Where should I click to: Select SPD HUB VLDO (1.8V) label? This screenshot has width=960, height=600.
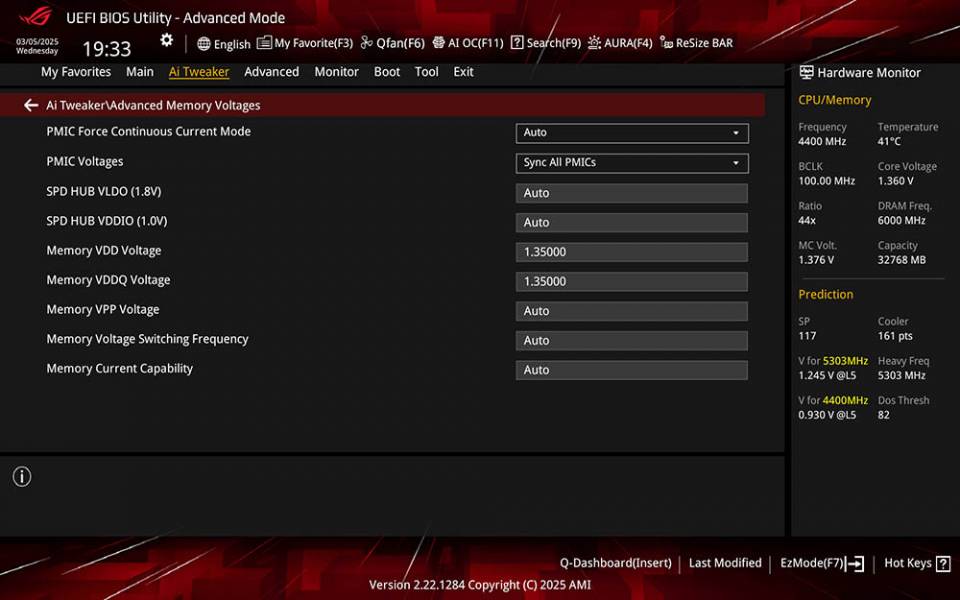104,191
